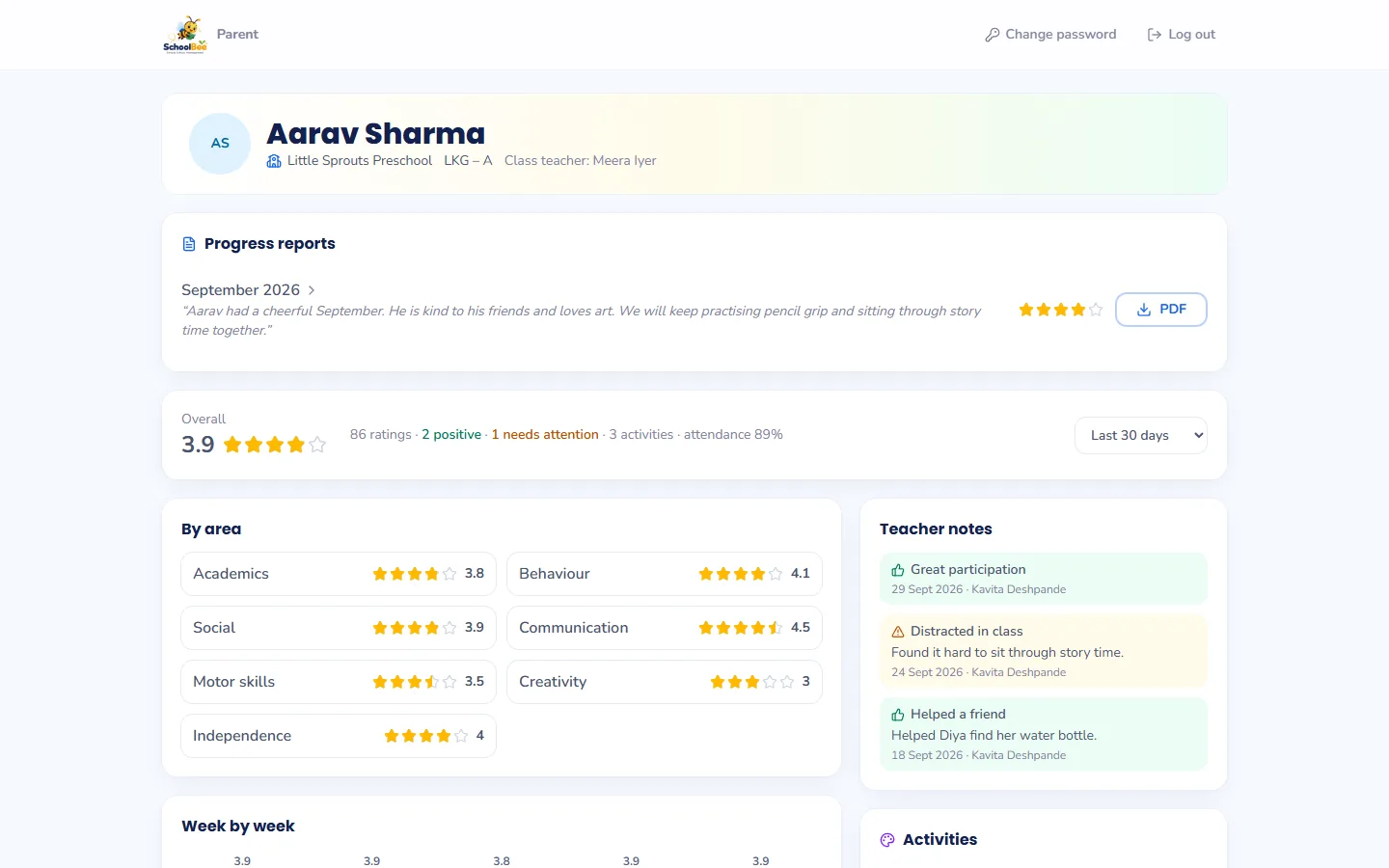1389x868 pixels.
Task: Click the 1 needs attention link
Action: (545, 435)
